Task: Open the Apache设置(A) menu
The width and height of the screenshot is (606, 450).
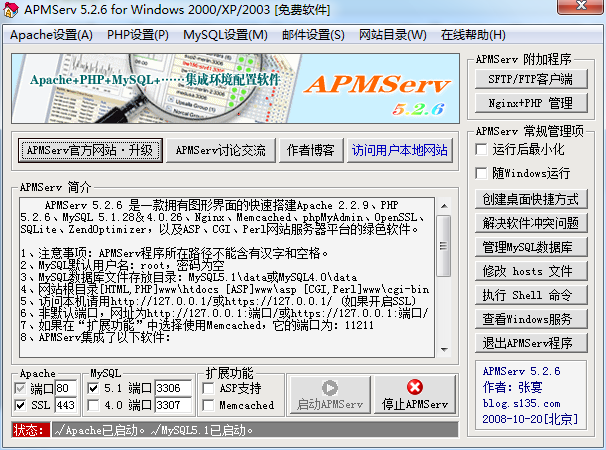Action: pyautogui.click(x=51, y=35)
